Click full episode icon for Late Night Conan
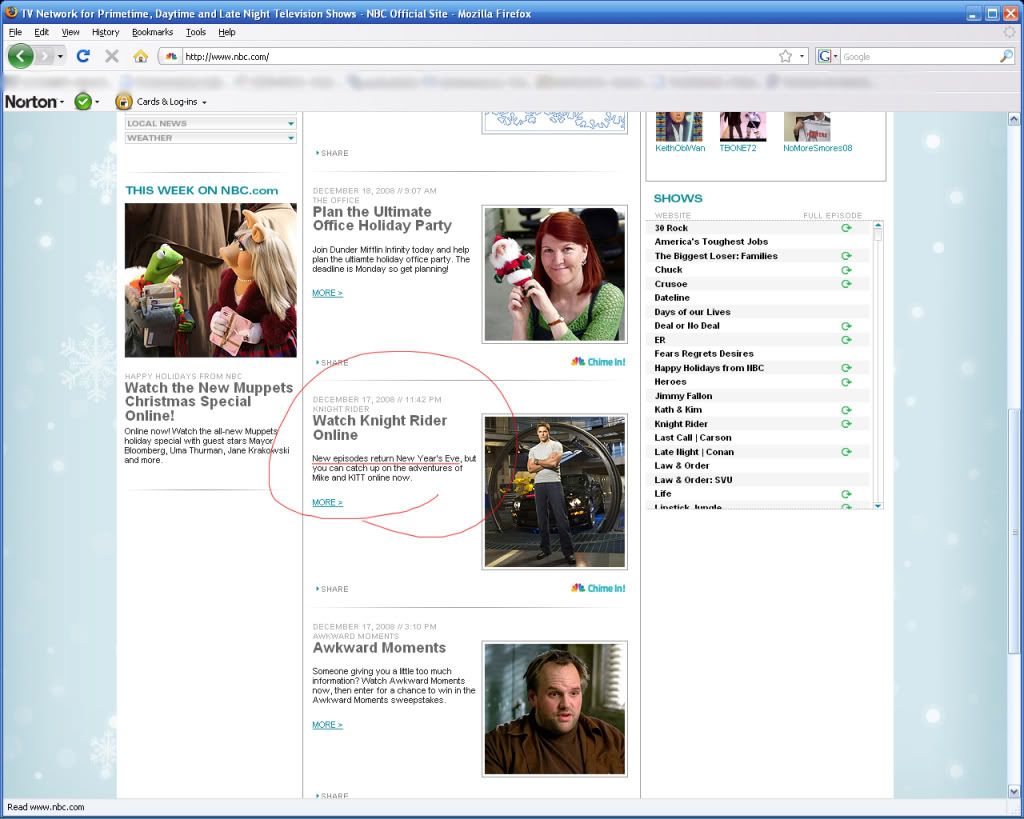The width and height of the screenshot is (1024, 819). pos(846,452)
